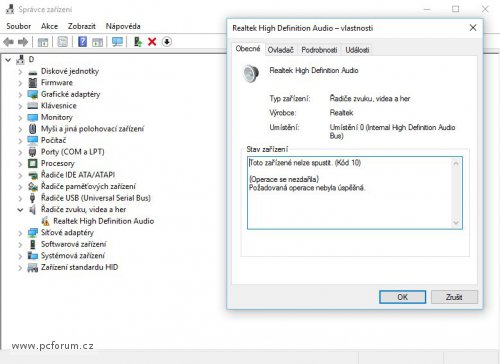Click the Forward arrow toolbar icon

pos(23,42)
